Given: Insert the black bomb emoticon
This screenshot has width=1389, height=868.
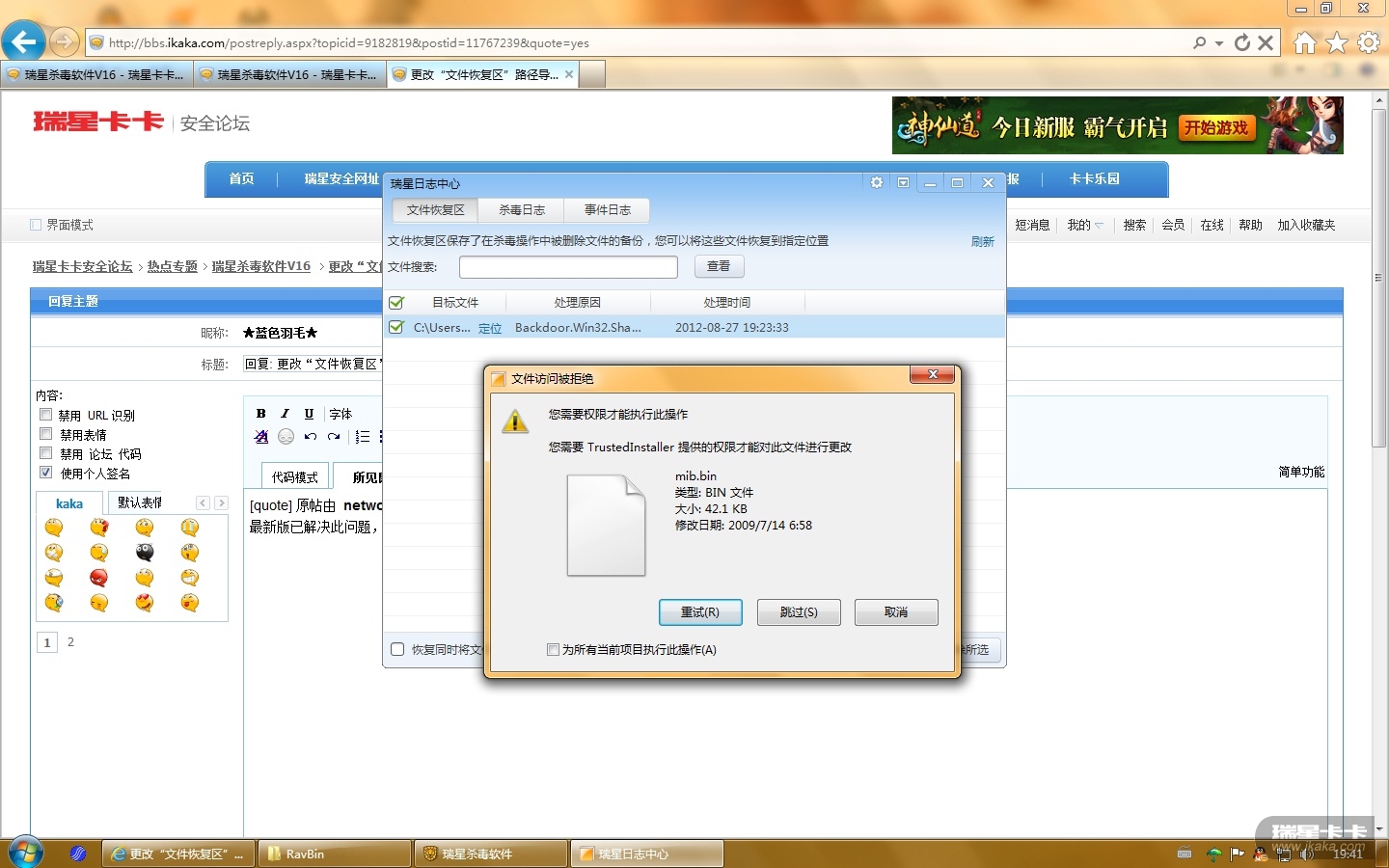Looking at the screenshot, I should click(x=145, y=553).
